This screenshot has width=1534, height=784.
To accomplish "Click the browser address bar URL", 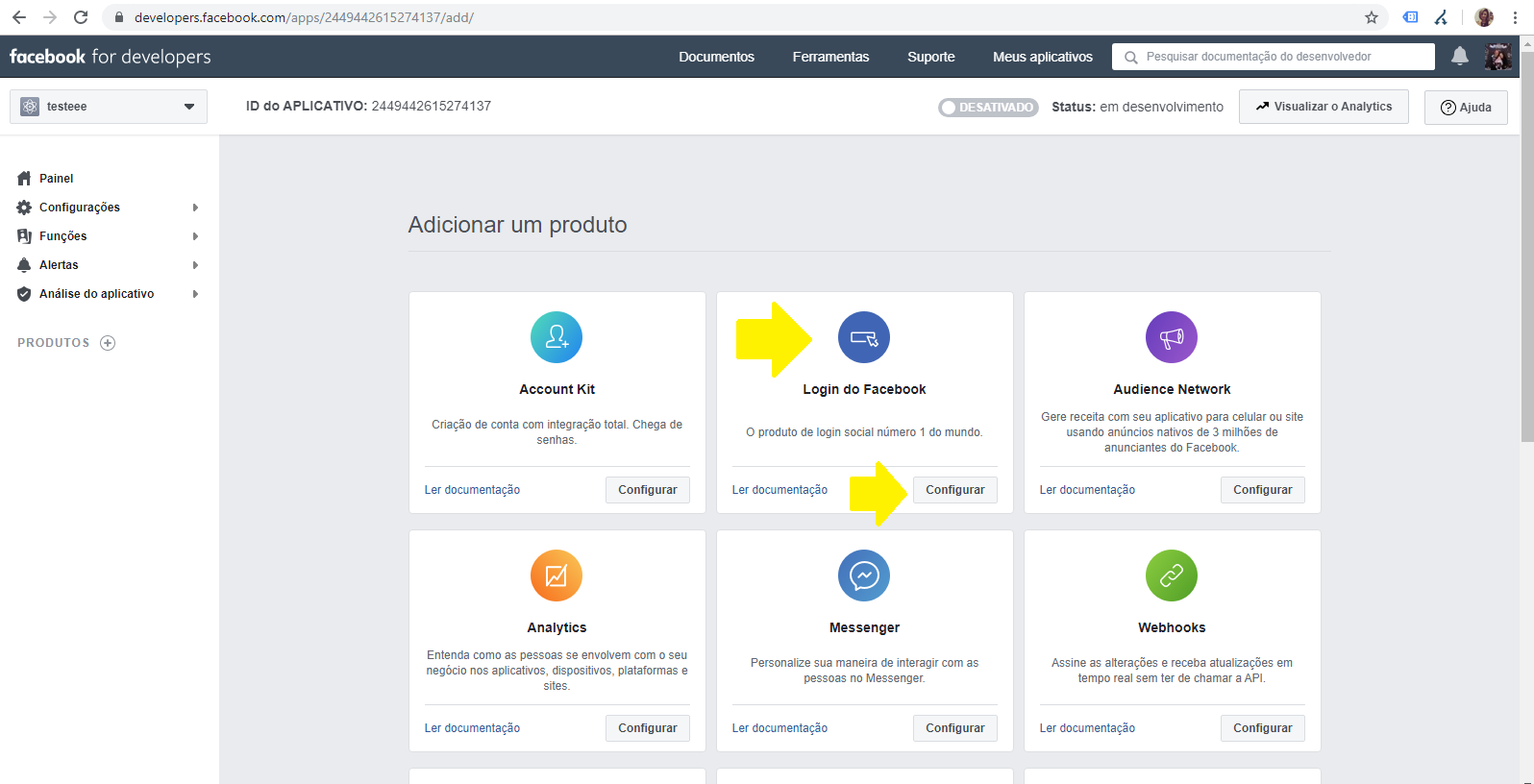I will (304, 17).
